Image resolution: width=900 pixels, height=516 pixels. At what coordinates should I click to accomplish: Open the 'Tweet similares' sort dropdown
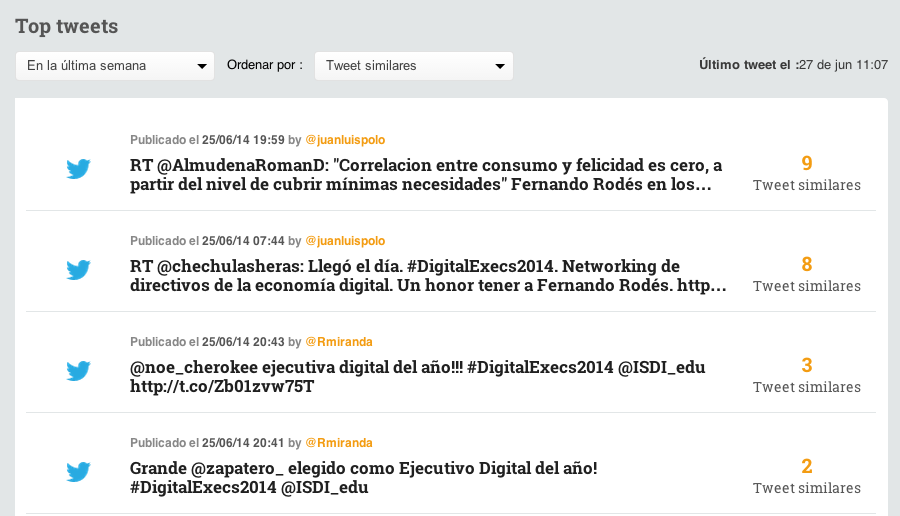(414, 66)
